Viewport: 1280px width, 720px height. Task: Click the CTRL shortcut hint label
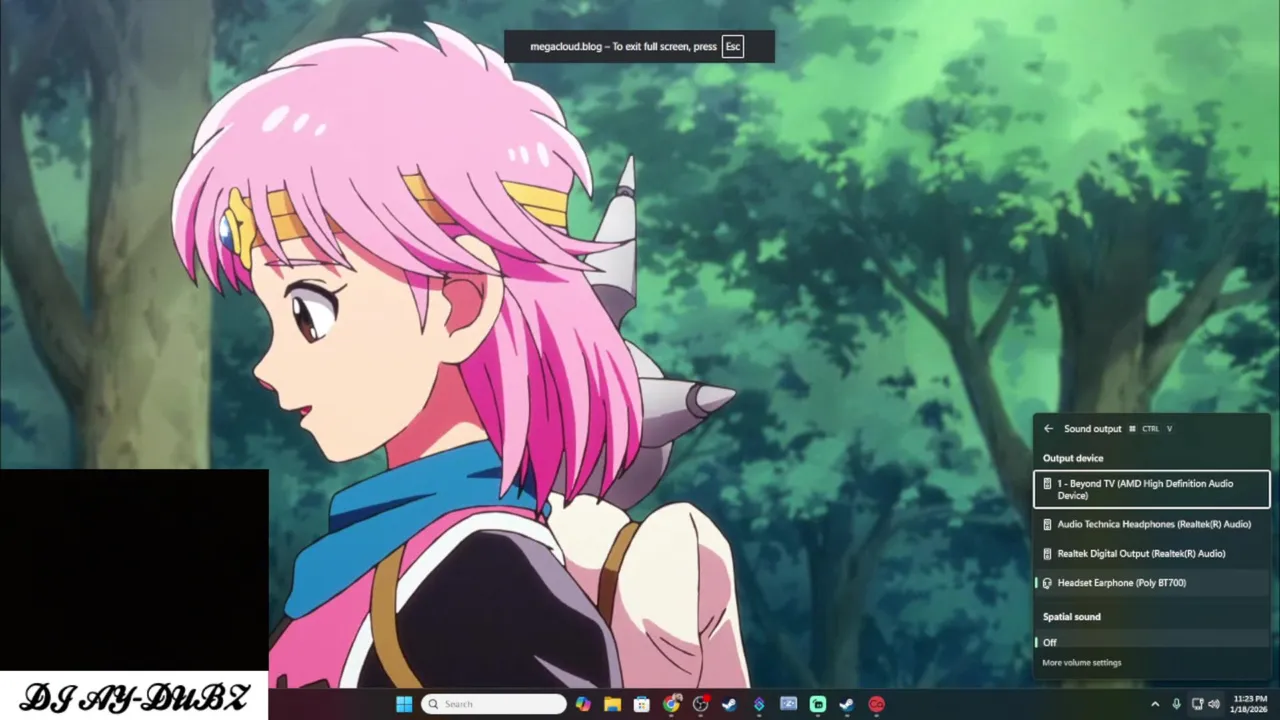[1150, 429]
